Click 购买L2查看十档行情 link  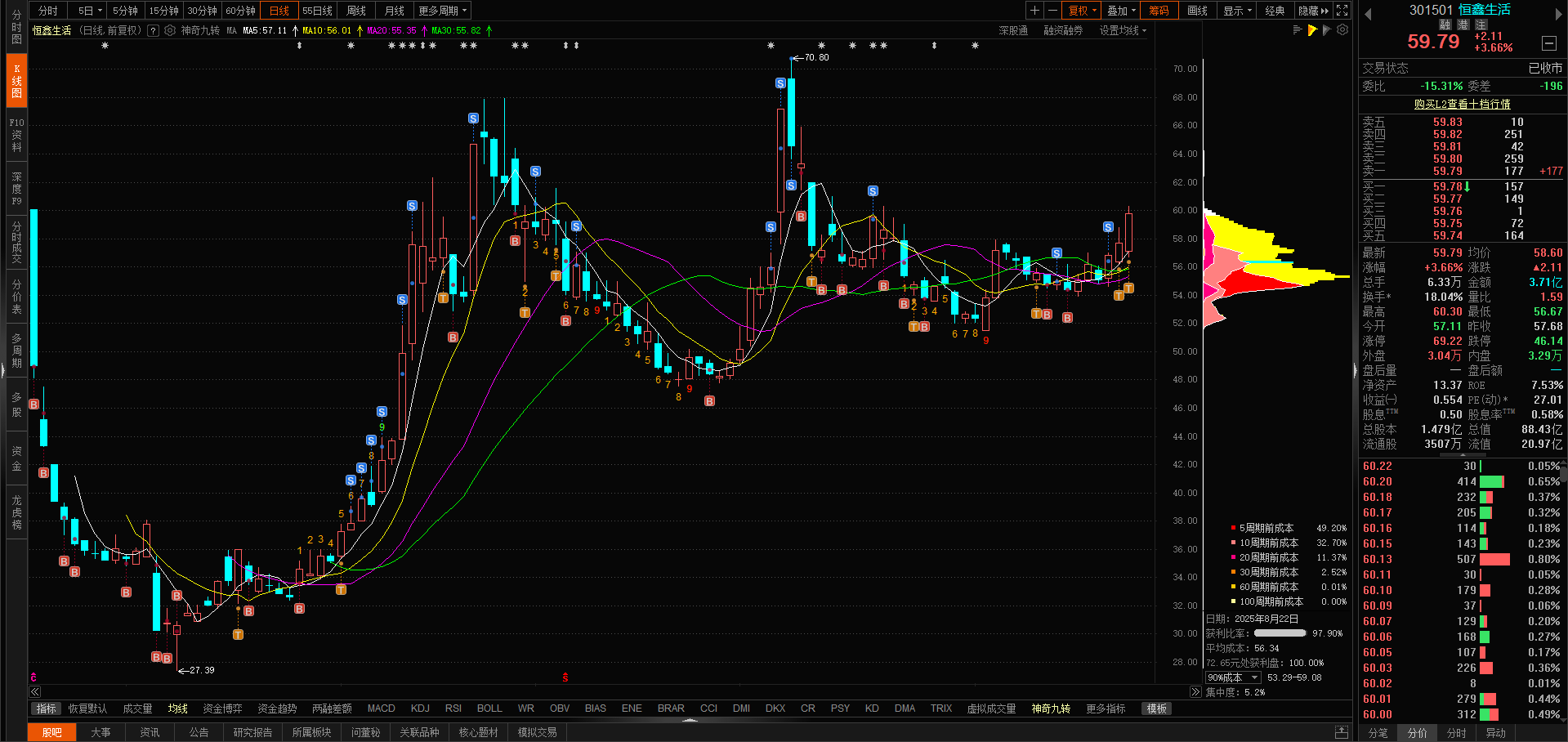tap(1463, 104)
